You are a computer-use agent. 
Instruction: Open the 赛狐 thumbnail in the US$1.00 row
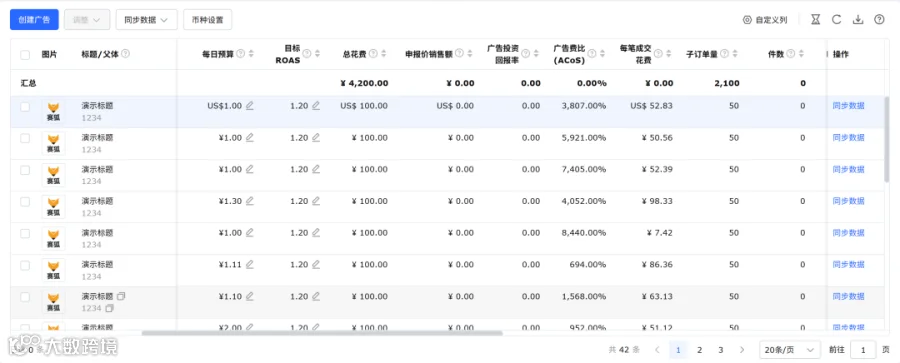coord(53,111)
